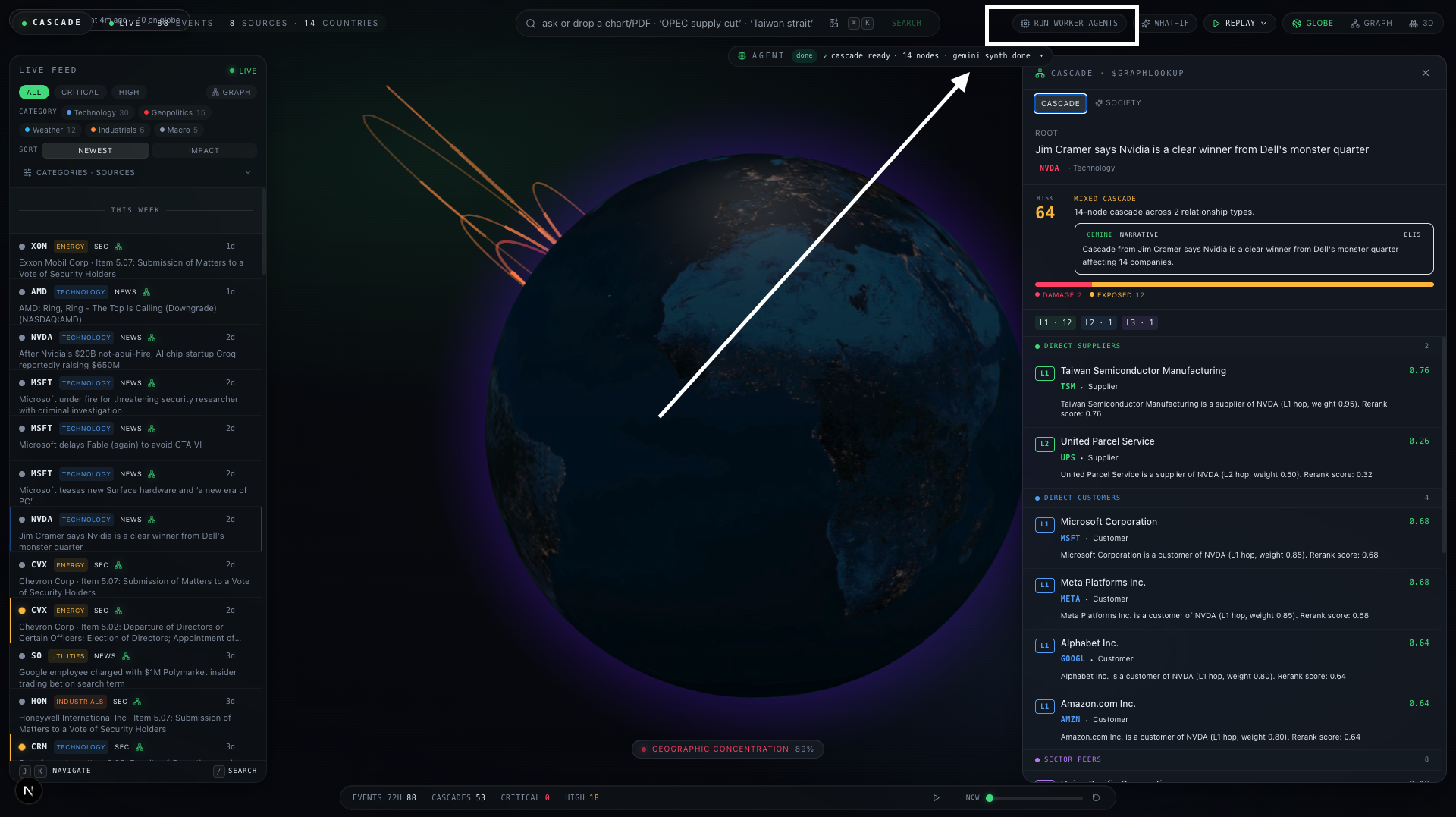This screenshot has height=817, width=1456.
Task: Click cascade icon on NVDA Jim Cramer row
Action: 152,520
